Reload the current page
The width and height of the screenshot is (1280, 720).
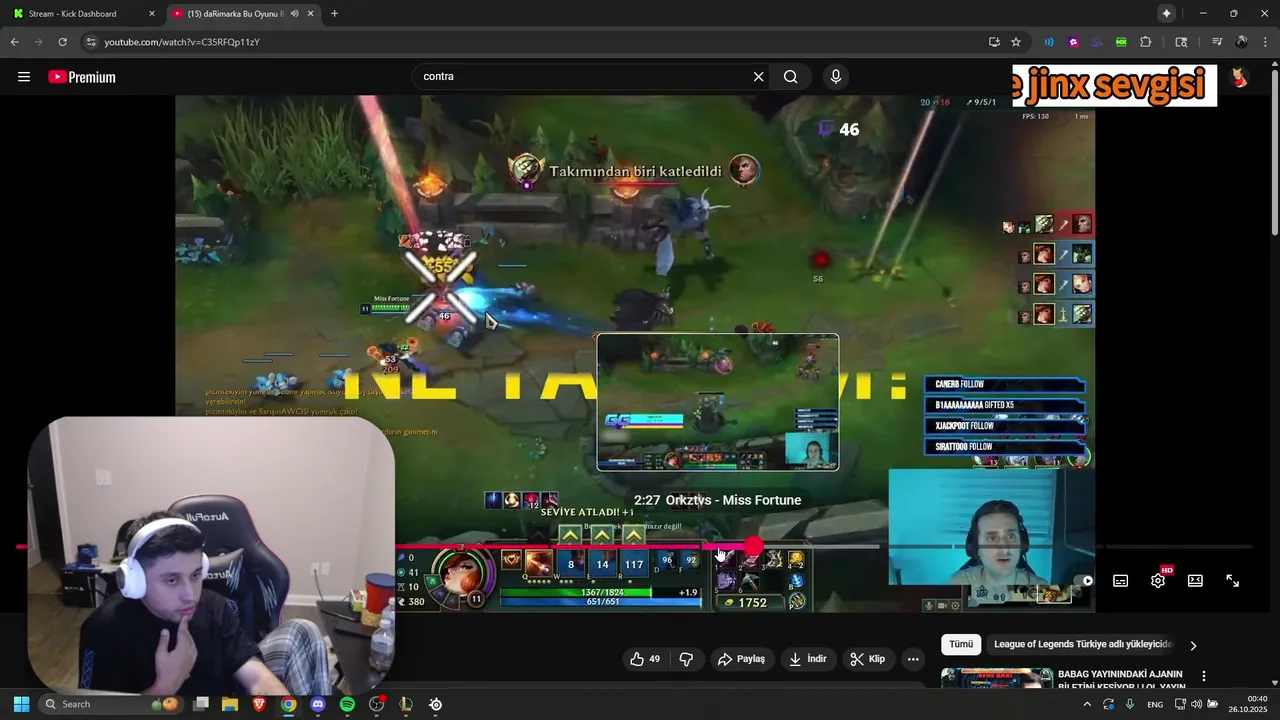[62, 42]
